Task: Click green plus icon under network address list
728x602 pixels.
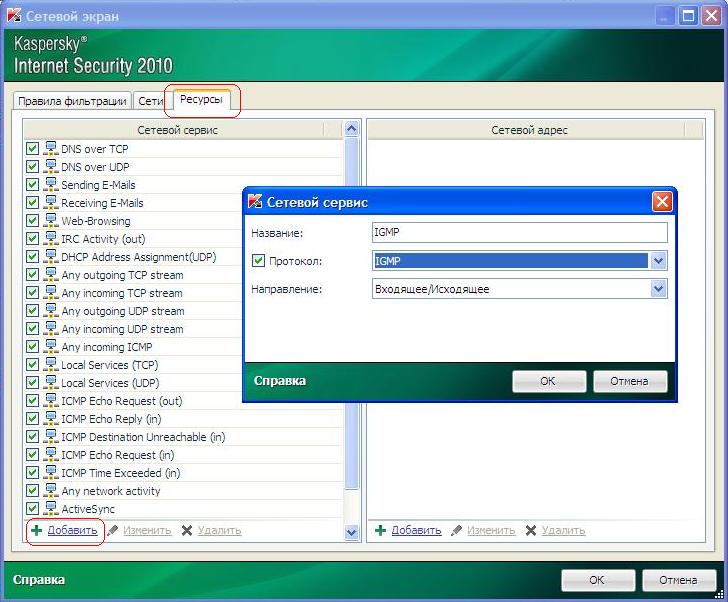Action: [x=380, y=530]
